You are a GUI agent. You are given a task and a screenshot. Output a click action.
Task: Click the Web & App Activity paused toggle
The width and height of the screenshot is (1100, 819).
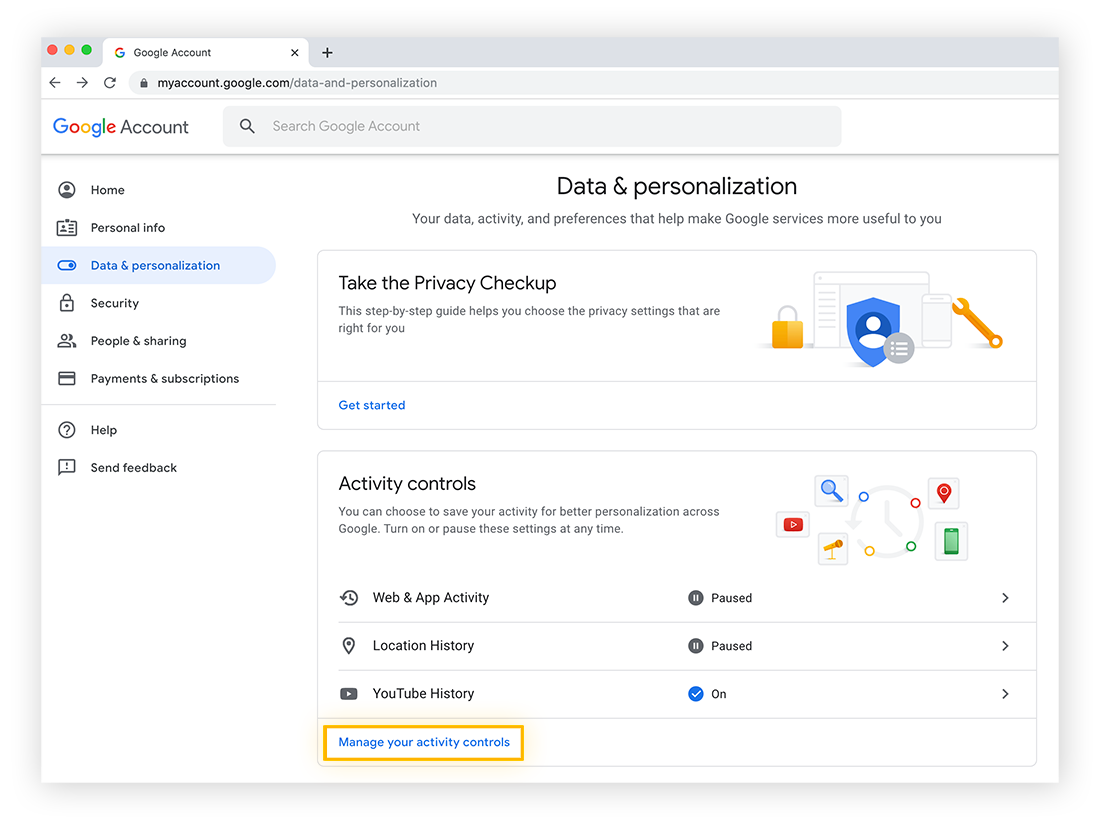[x=696, y=598]
